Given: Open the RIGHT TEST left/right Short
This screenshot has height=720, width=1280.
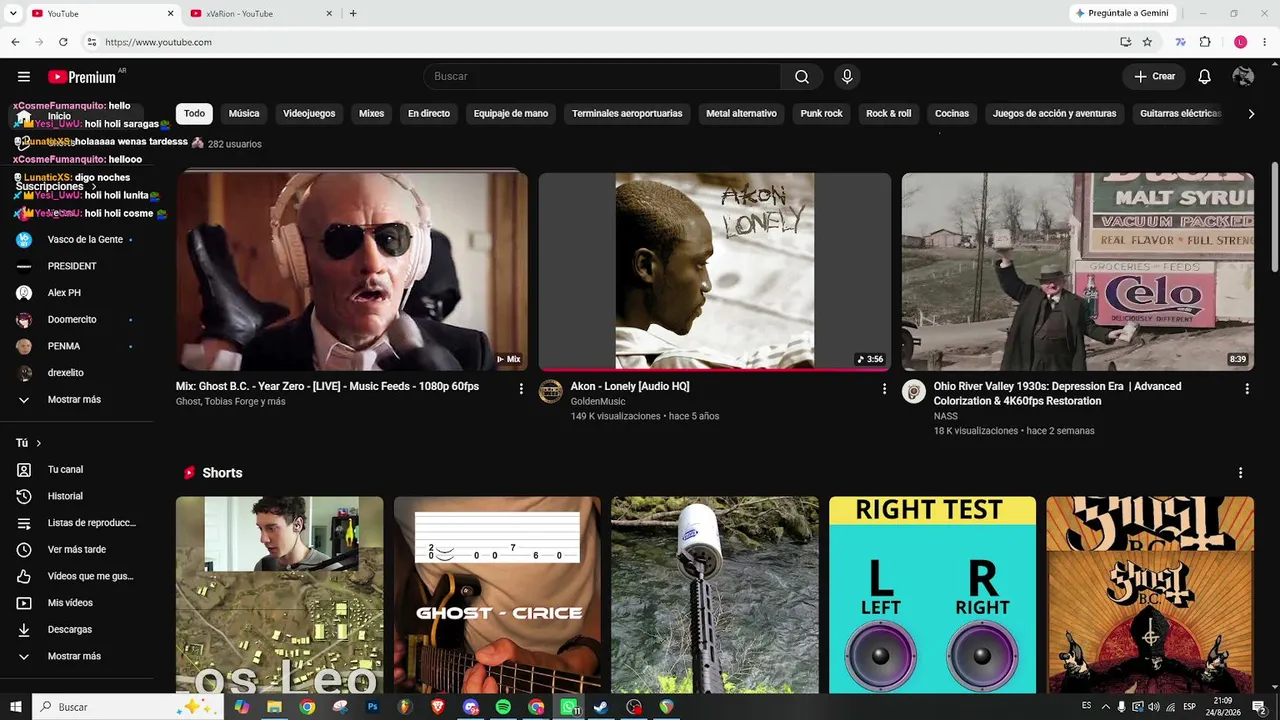Looking at the screenshot, I should click(x=932, y=595).
